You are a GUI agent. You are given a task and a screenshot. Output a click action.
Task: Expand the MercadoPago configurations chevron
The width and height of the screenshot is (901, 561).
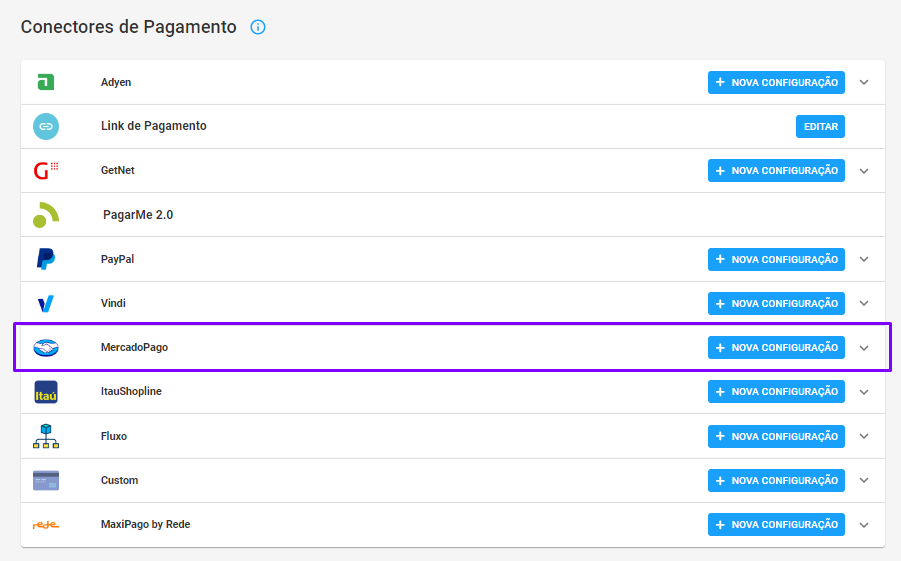coord(864,348)
